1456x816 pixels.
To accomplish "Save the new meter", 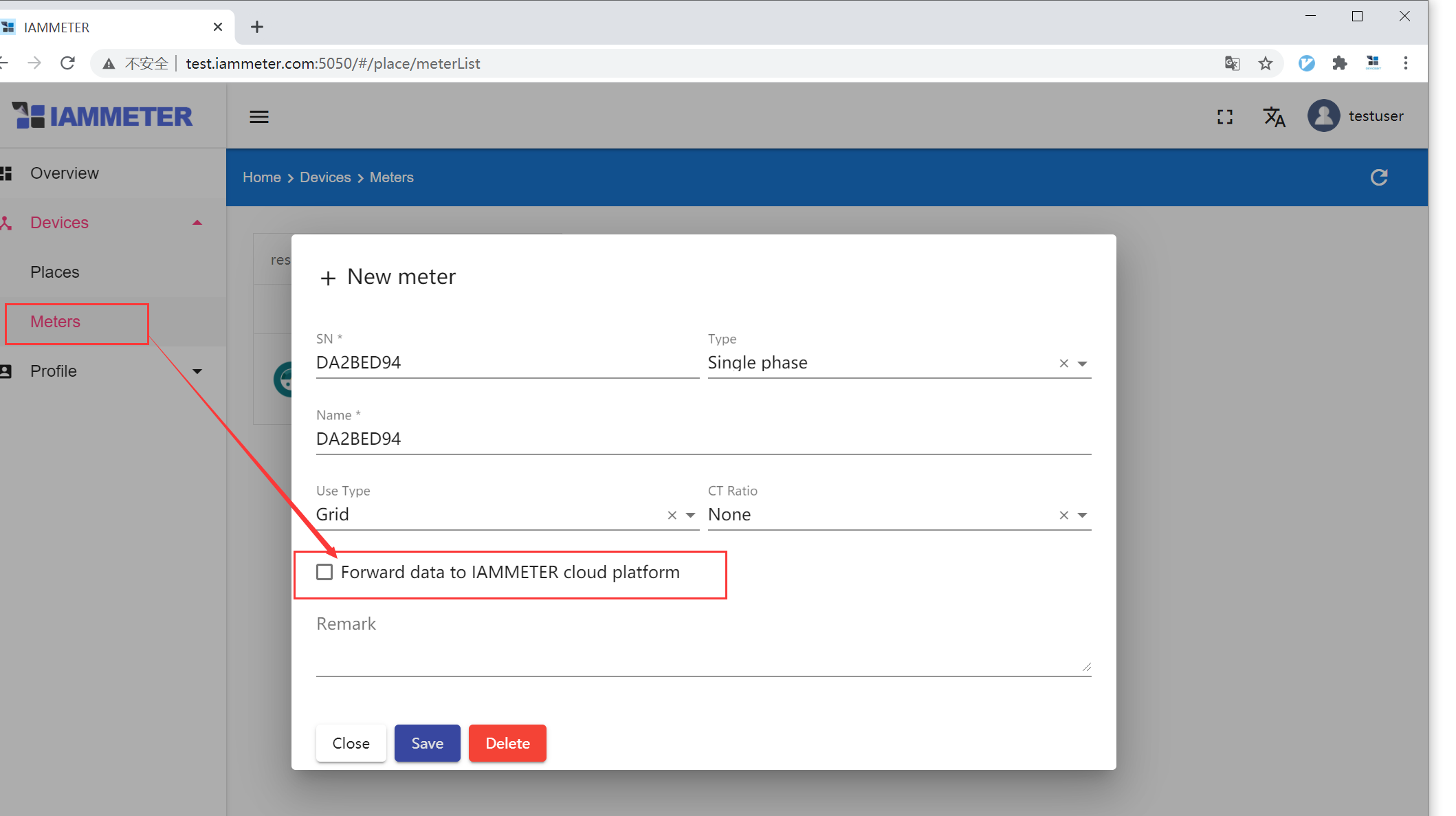I will [427, 743].
